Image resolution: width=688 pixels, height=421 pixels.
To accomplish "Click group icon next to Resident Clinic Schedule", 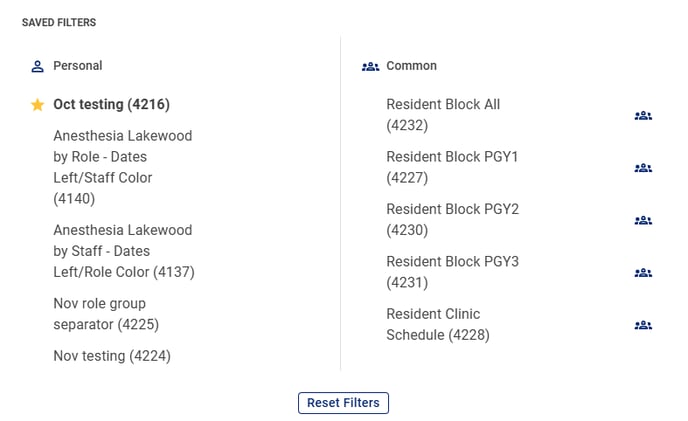I will click(643, 325).
